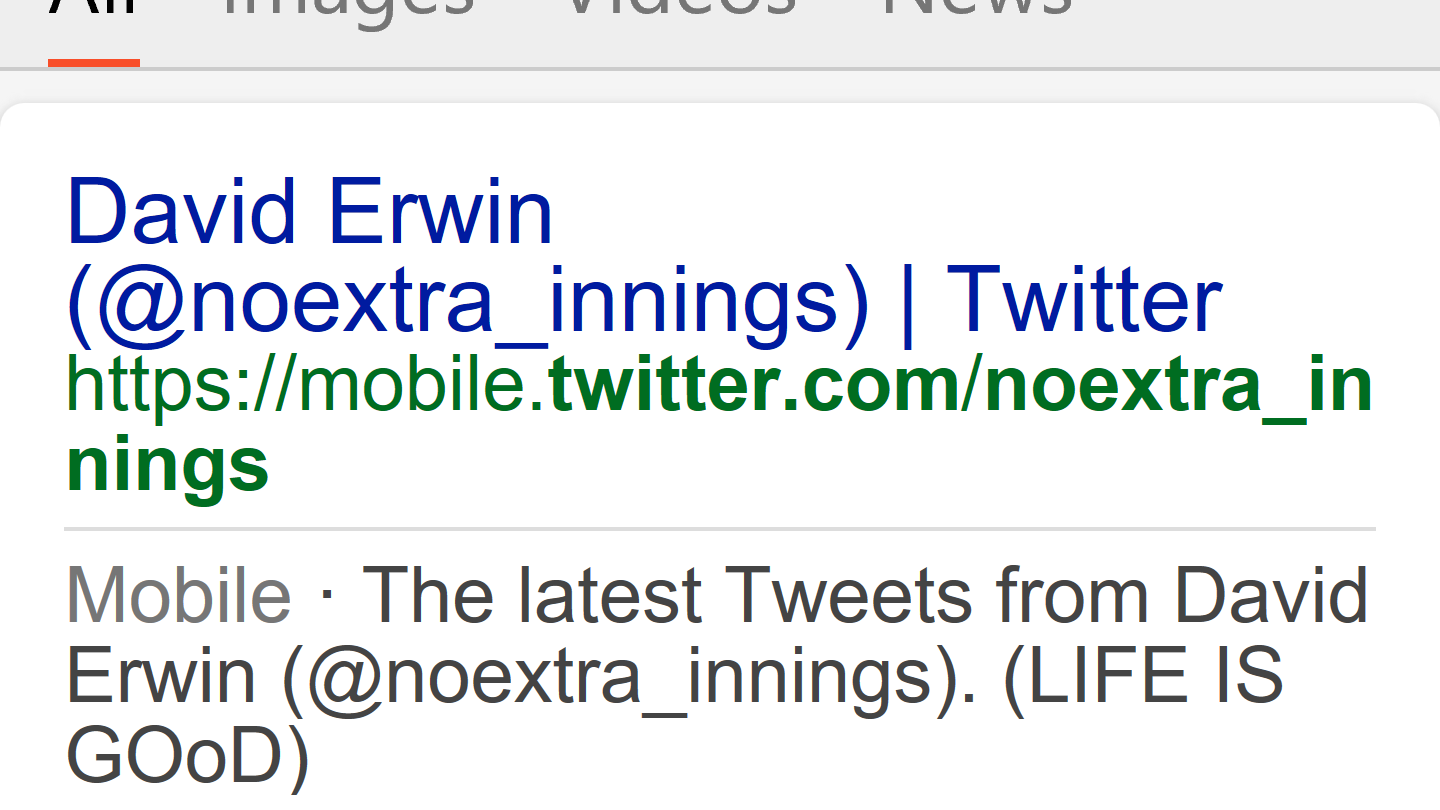Click "(@noextra_innings)" in the blue title
Image resolution: width=1440 pixels, height=810 pixels.
point(467,299)
